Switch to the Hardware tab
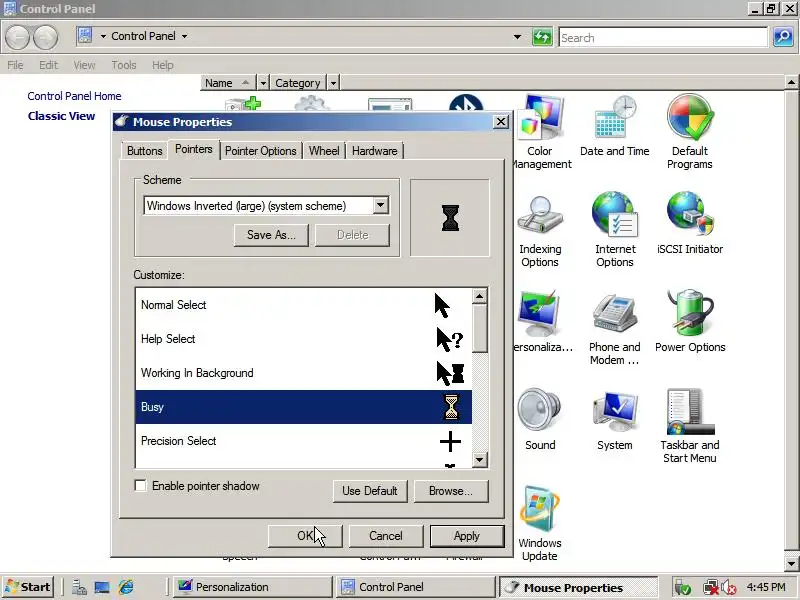This screenshot has width=800, height=600. (x=374, y=151)
